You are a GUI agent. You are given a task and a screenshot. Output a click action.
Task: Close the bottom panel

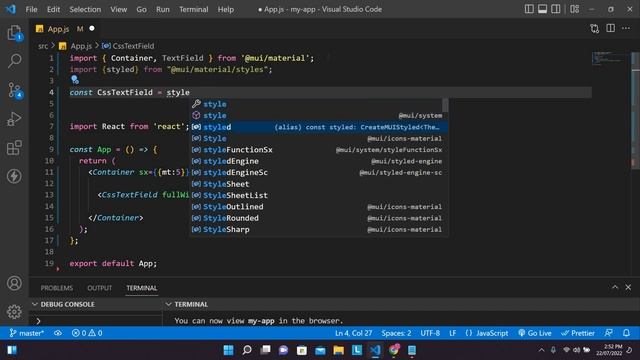pos(628,288)
